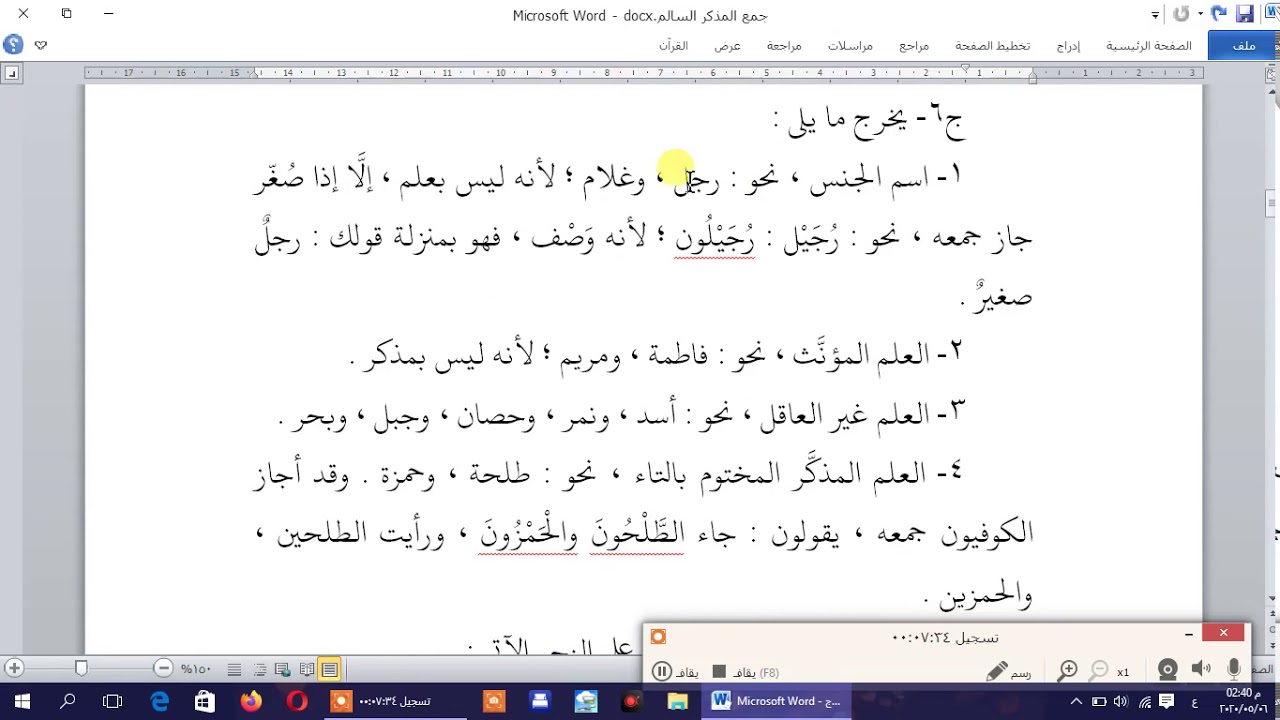Select the مراسلات (Mailings) ribbon tab

point(850,46)
